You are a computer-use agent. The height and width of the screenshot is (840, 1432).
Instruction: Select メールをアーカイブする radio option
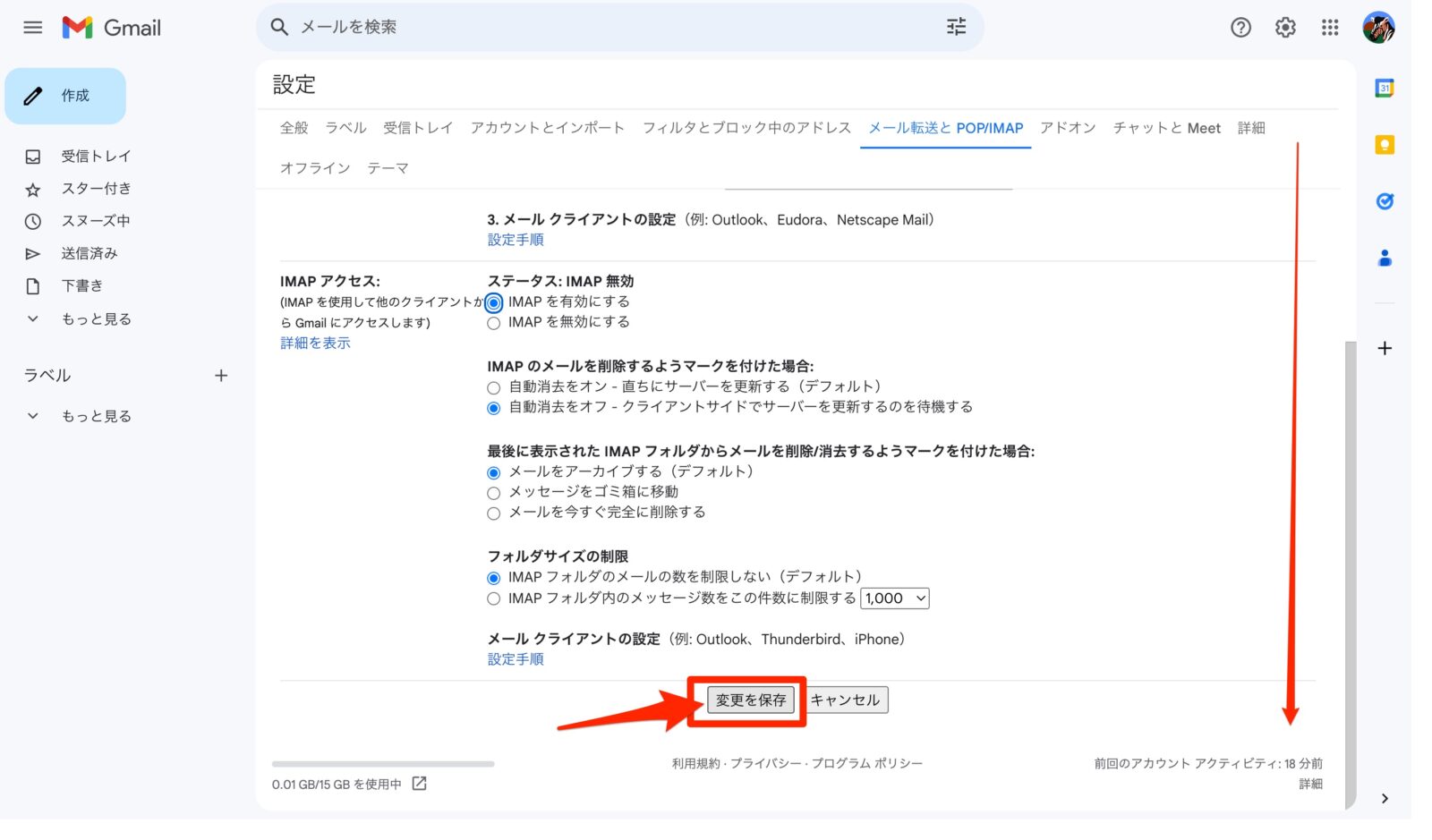coord(493,472)
